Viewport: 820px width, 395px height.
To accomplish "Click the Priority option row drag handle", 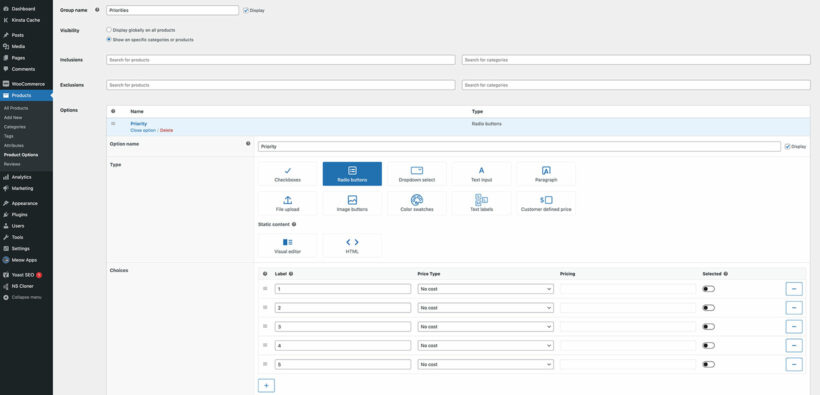I will (113, 123).
